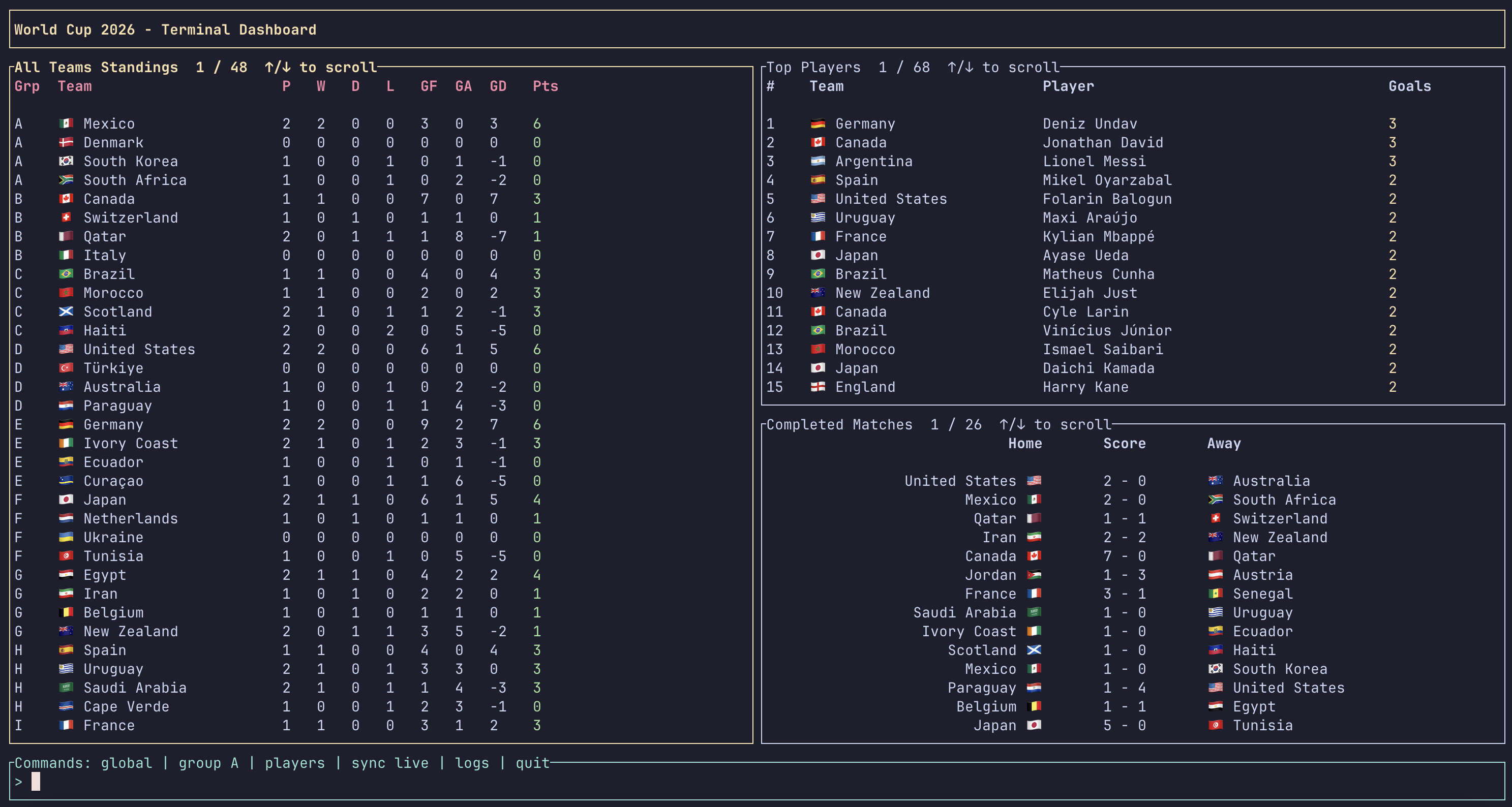
Task: Click the Scotland flag in the standings
Action: pyautogui.click(x=66, y=311)
